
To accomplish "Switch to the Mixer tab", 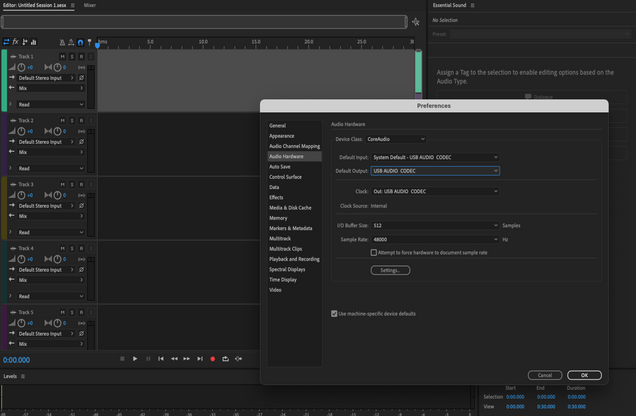I will (90, 5).
